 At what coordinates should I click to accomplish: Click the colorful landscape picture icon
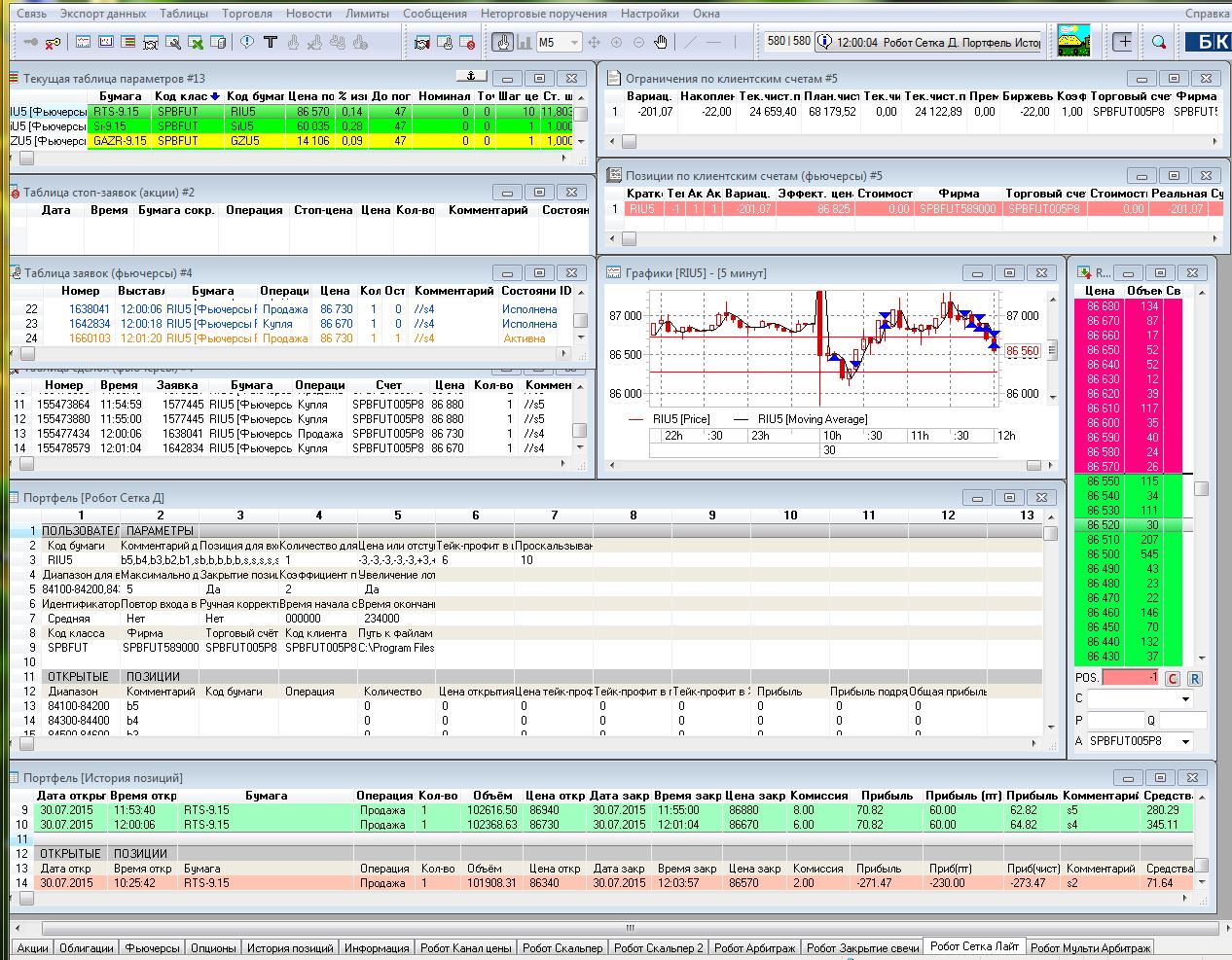(1073, 42)
